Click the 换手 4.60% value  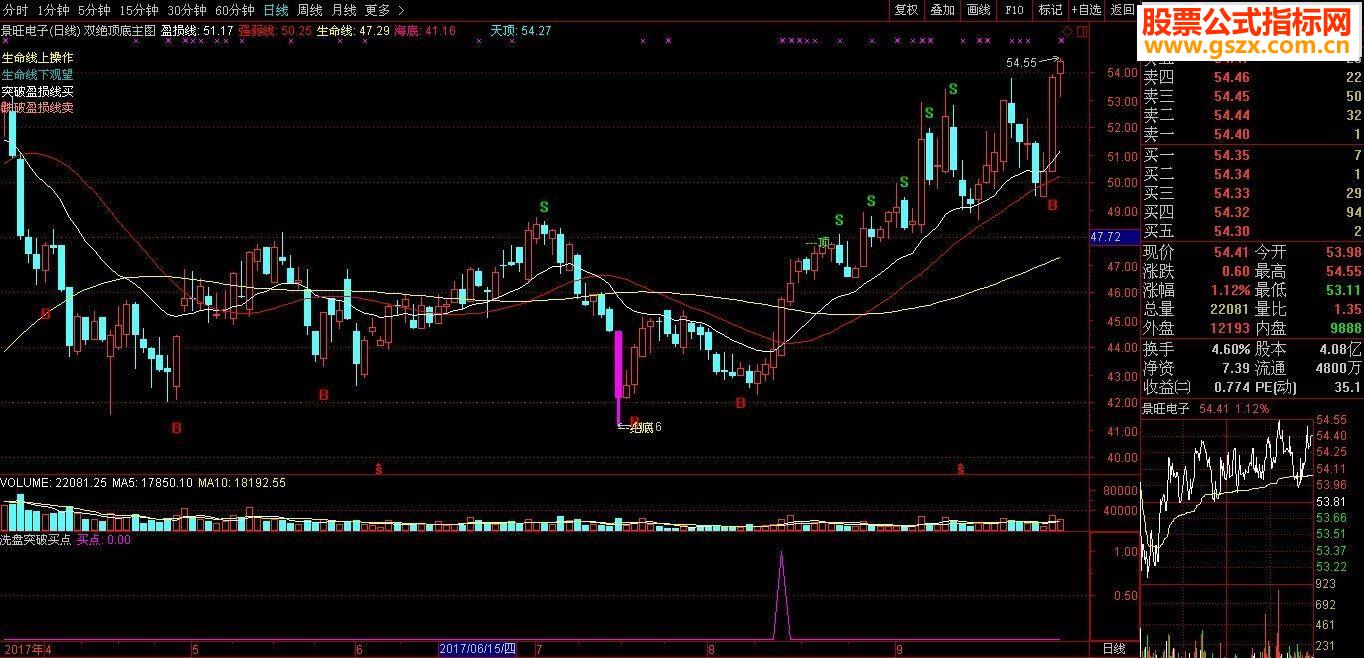click(x=1196, y=349)
